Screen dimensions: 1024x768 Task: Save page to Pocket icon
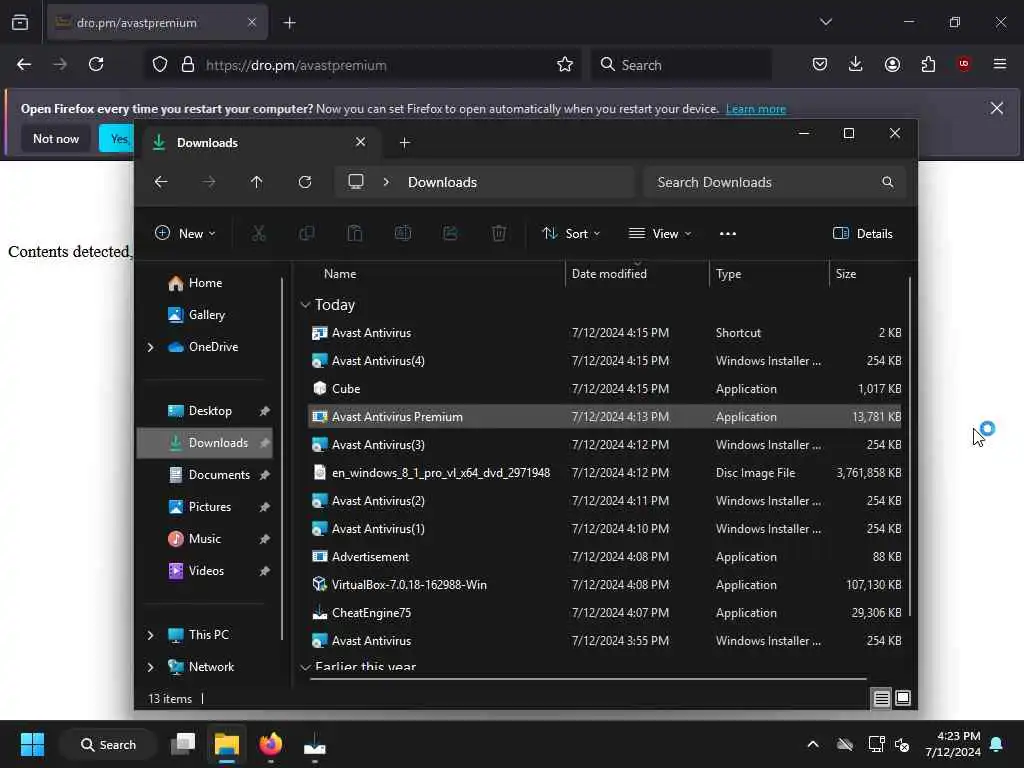[x=820, y=64]
